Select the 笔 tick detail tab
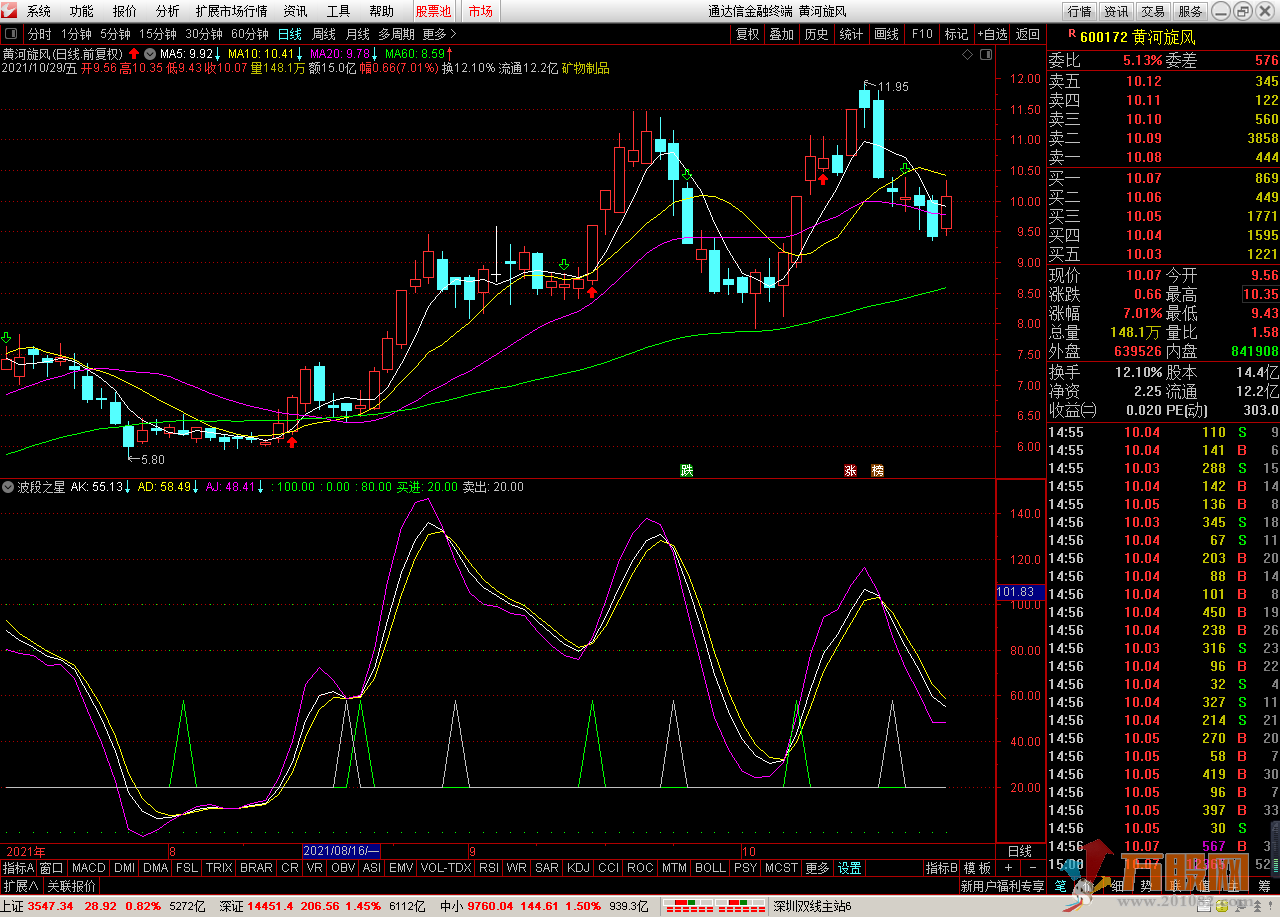 pos(1060,886)
